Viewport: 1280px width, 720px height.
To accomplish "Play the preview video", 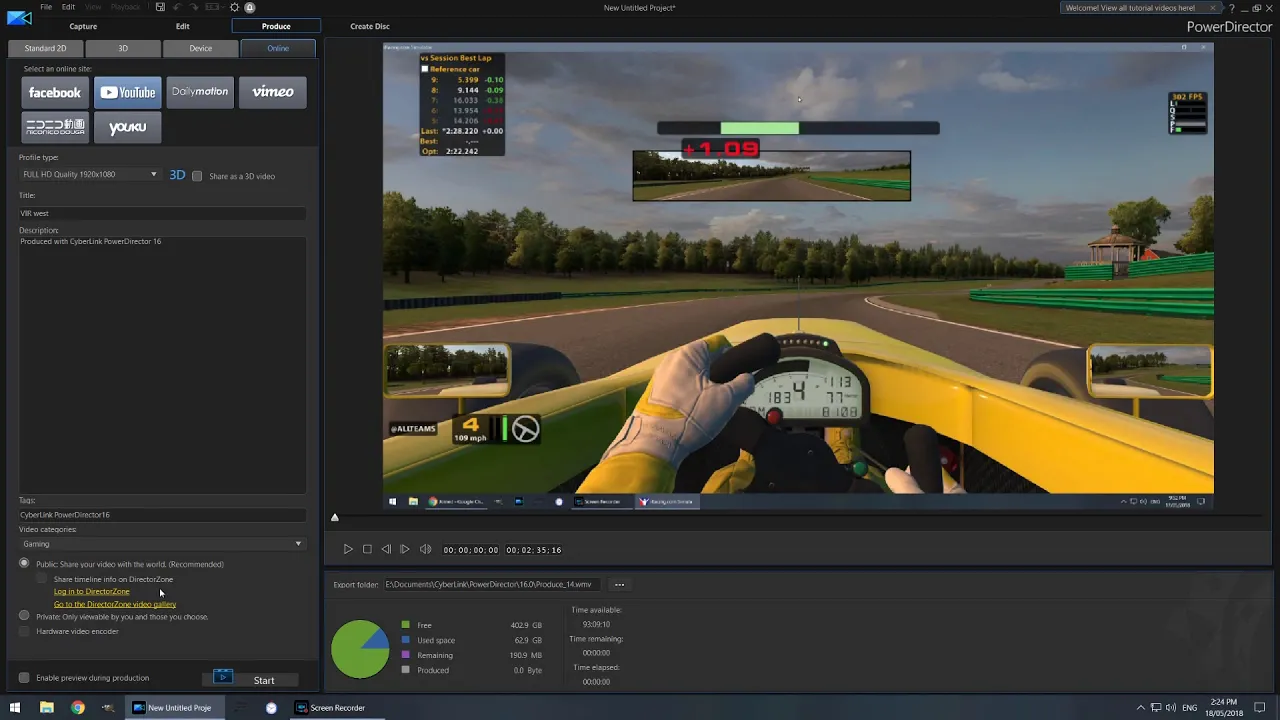I will 348,549.
